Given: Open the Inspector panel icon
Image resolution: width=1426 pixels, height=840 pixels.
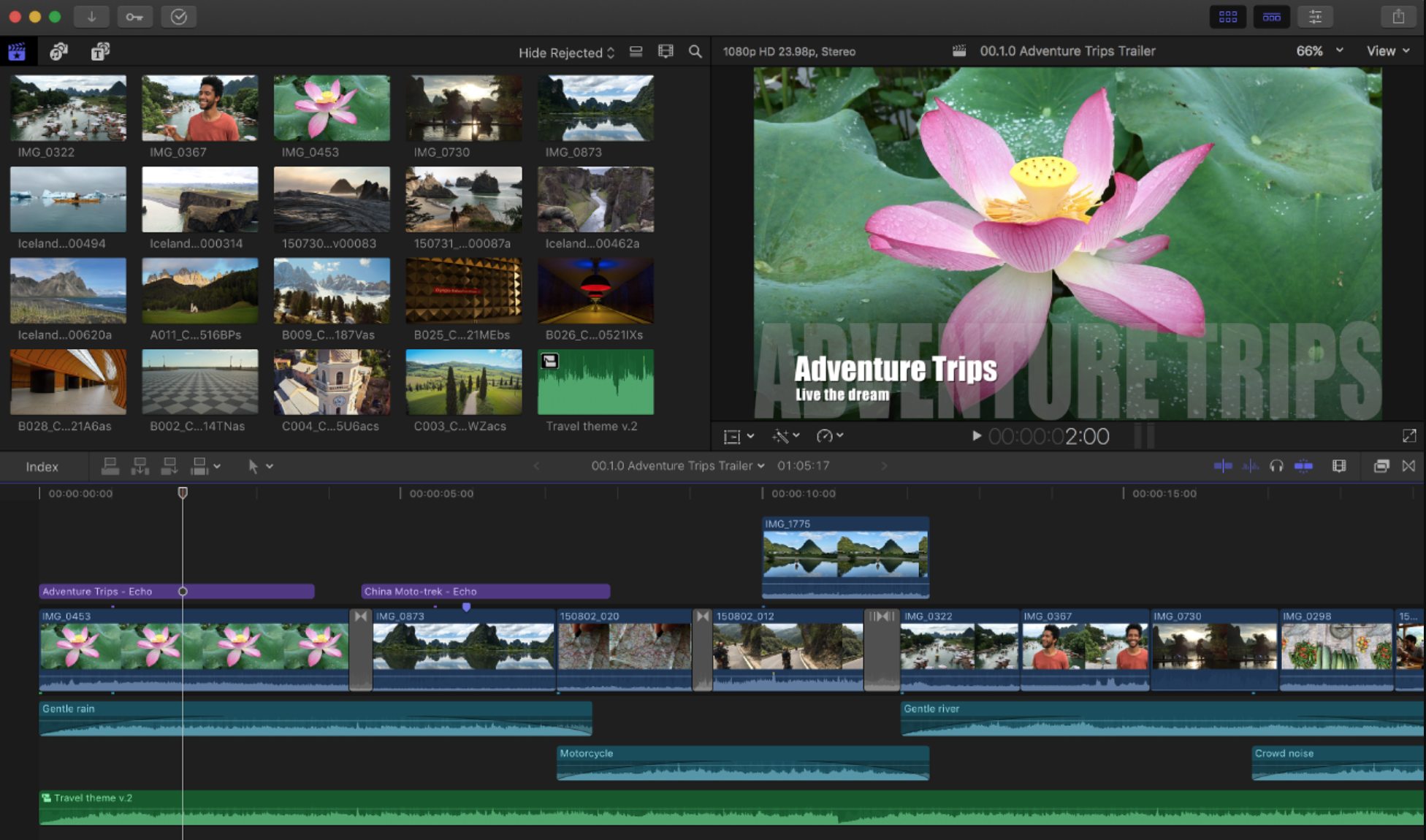Looking at the screenshot, I should (1315, 16).
